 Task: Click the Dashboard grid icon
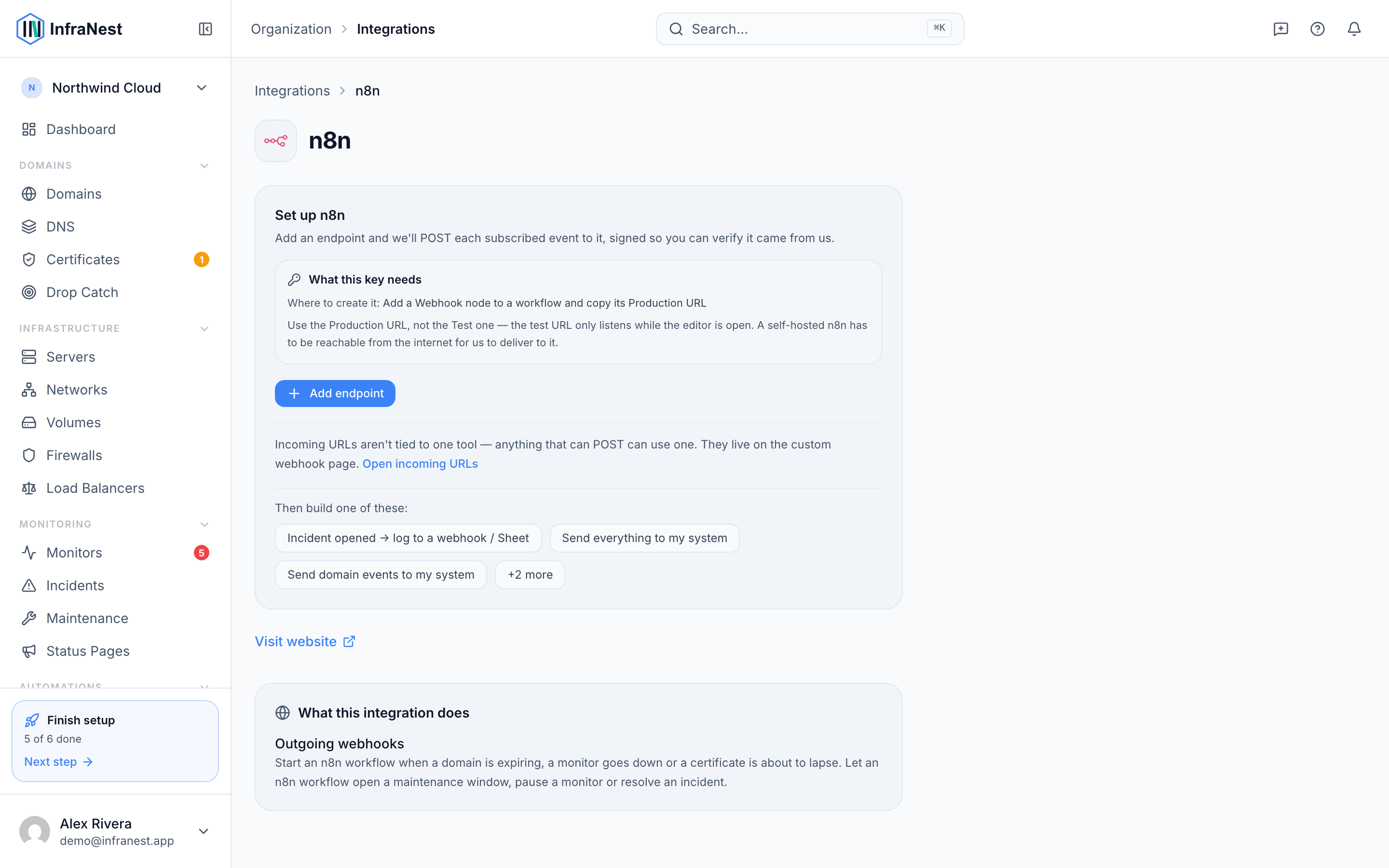click(x=29, y=129)
